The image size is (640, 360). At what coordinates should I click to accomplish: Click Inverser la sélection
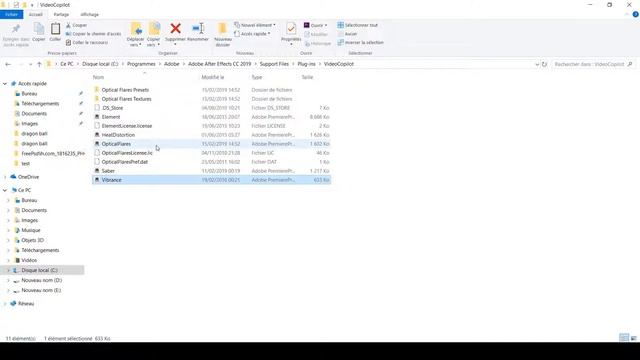(360, 42)
